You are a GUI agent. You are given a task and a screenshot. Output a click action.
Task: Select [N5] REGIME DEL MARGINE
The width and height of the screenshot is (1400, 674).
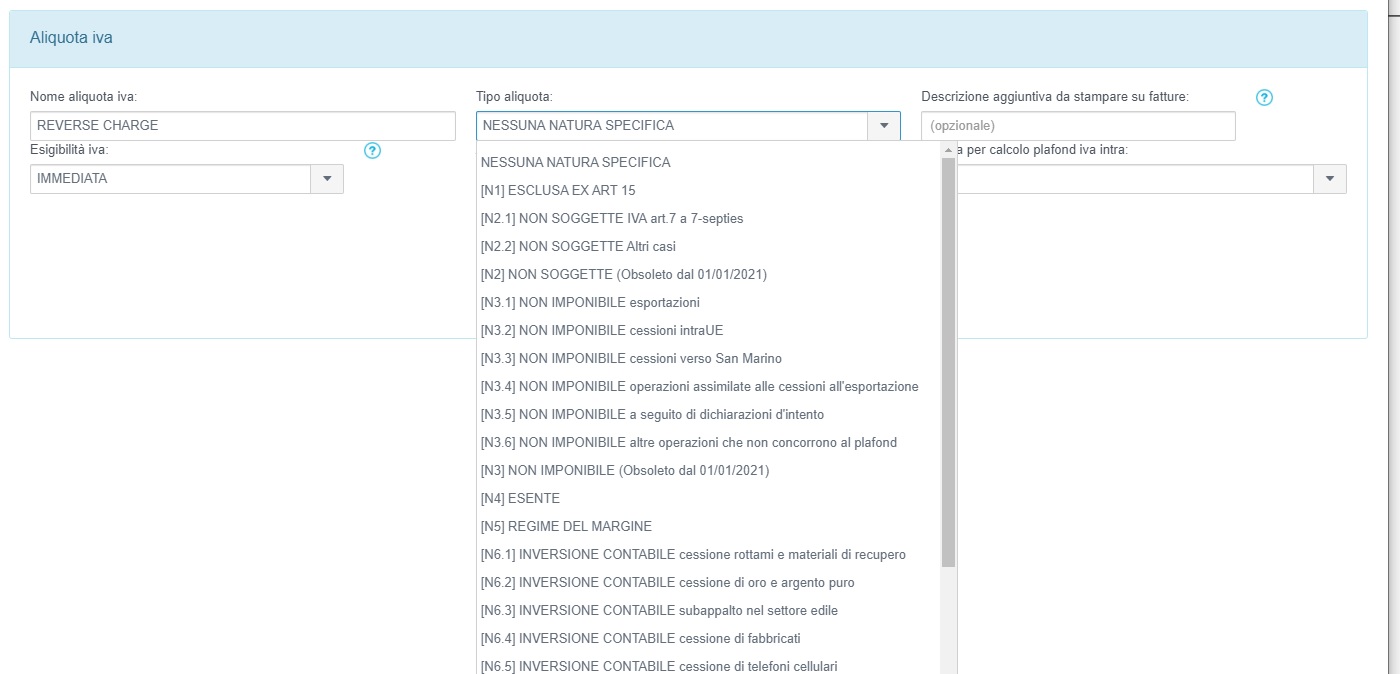[x=566, y=526]
